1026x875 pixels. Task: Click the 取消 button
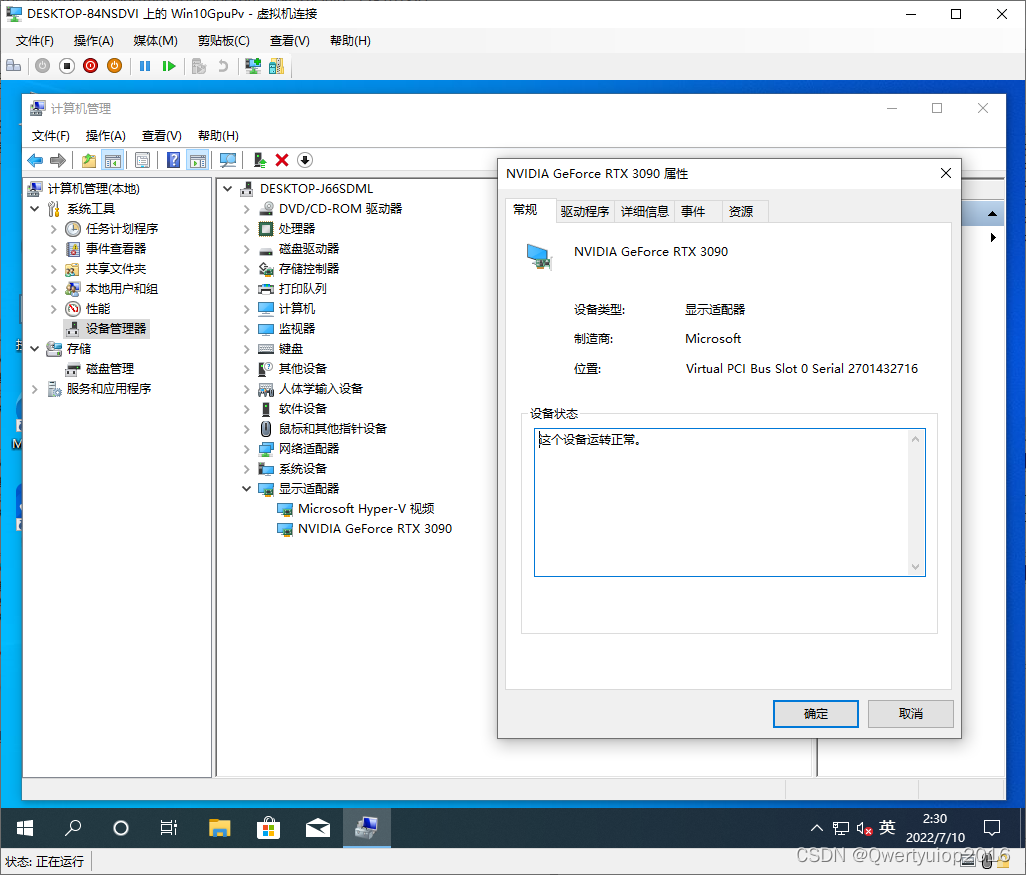[x=911, y=714]
